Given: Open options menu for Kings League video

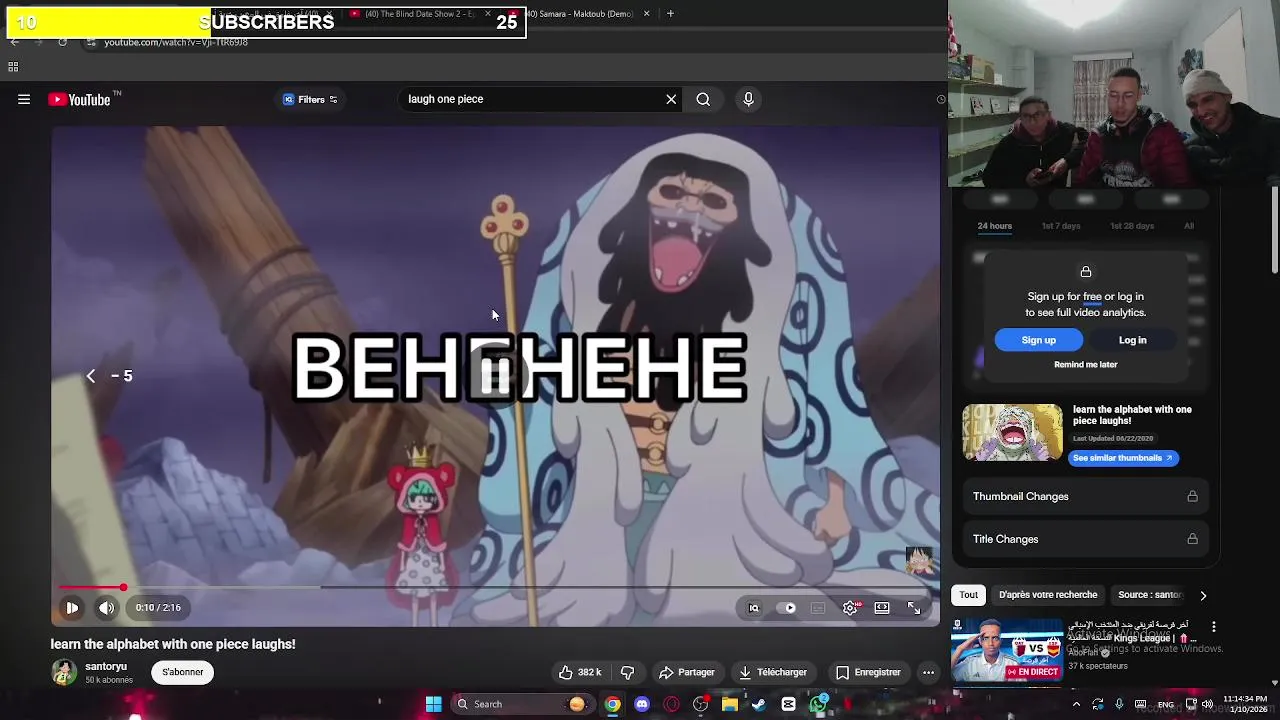Looking at the screenshot, I should click(x=1214, y=627).
